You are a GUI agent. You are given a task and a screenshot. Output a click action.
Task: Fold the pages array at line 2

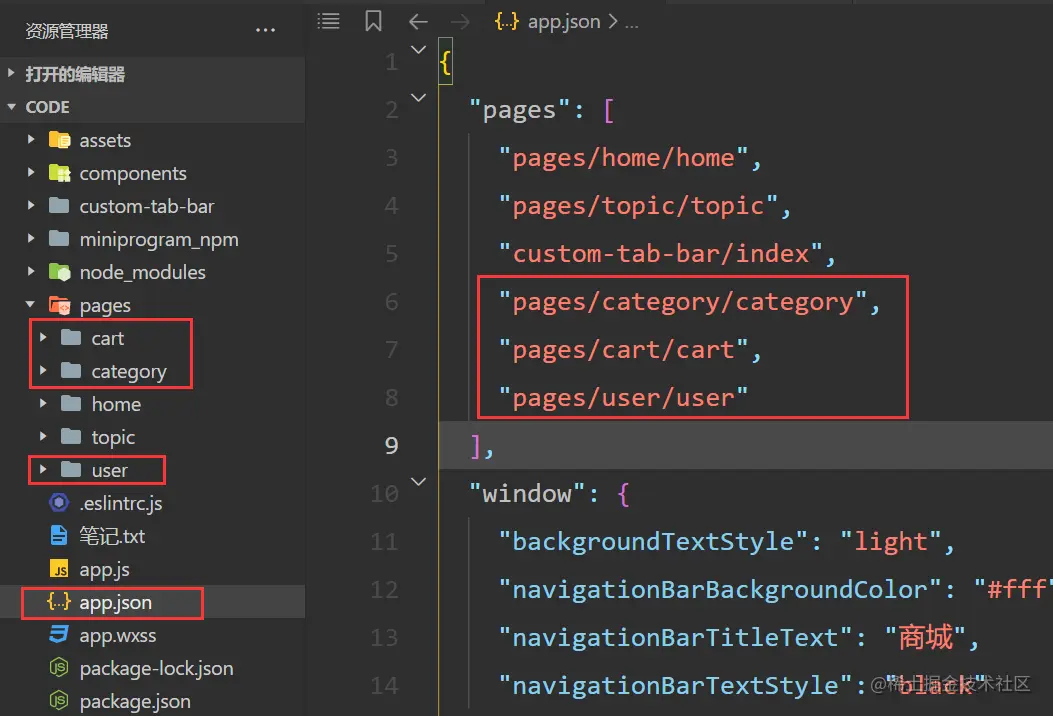tap(418, 98)
